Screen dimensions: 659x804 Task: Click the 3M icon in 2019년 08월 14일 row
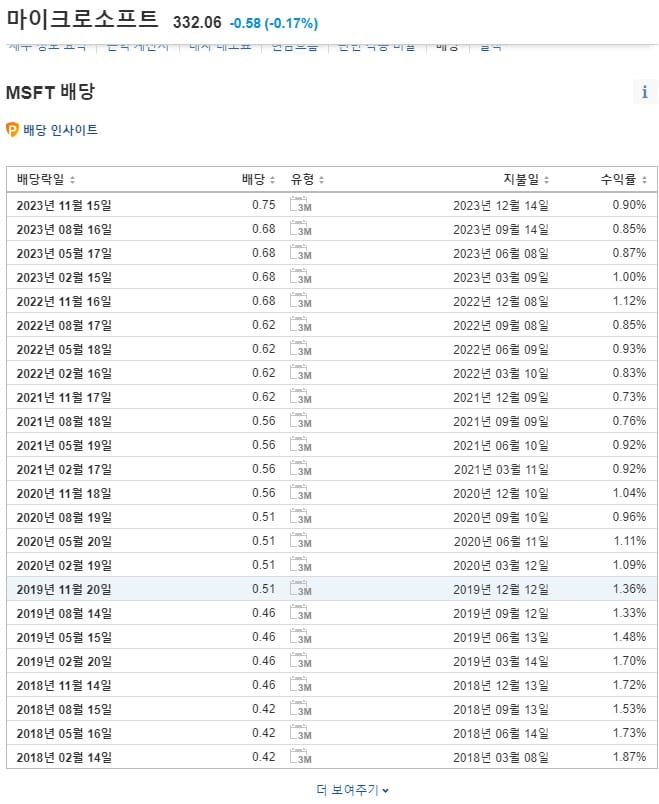[x=301, y=613]
